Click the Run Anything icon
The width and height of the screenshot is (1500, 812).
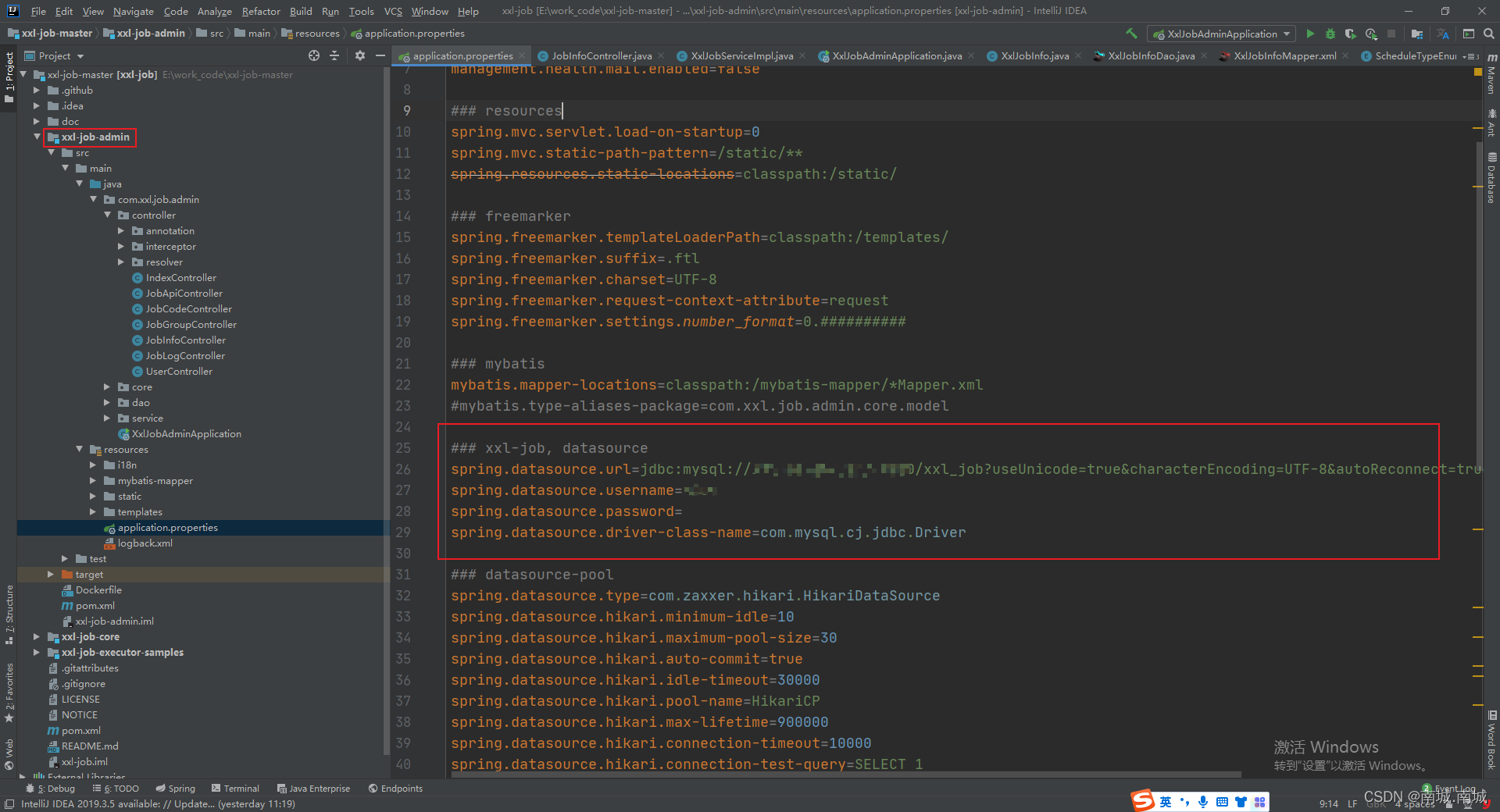coord(1469,34)
